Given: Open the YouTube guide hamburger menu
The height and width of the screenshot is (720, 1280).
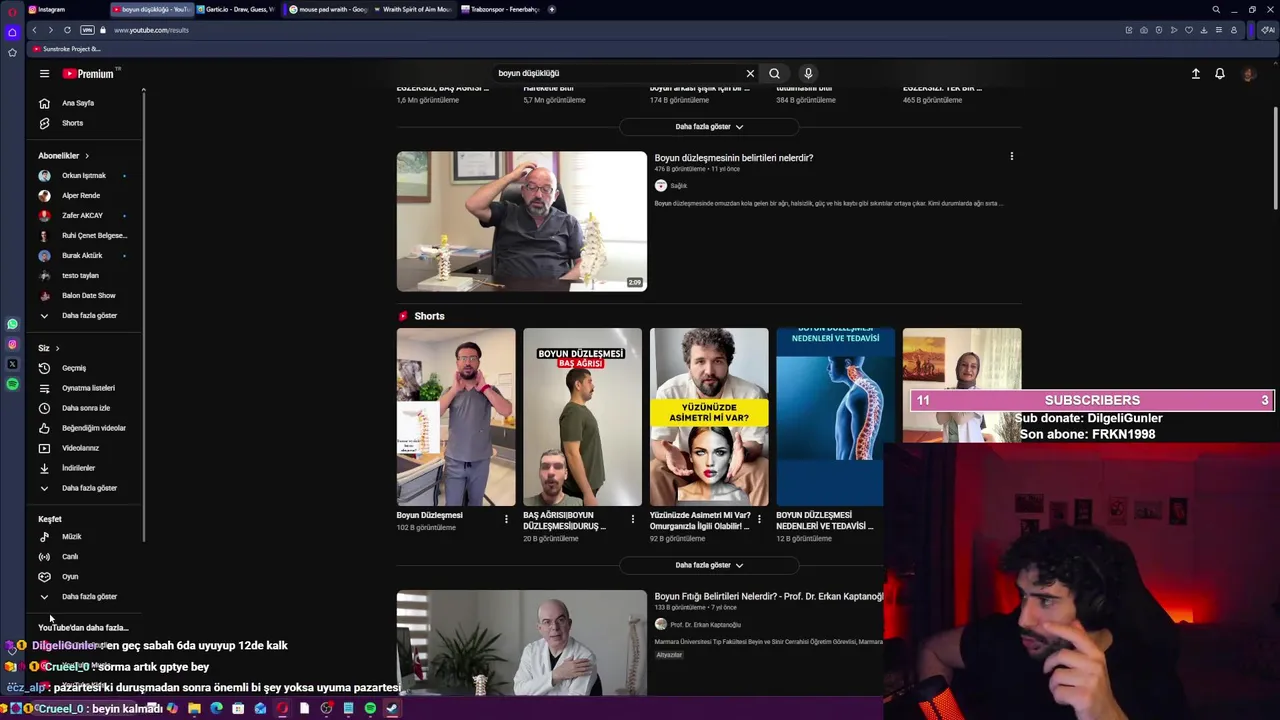Looking at the screenshot, I should (44, 74).
